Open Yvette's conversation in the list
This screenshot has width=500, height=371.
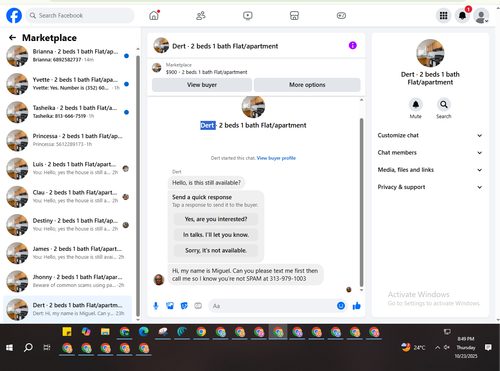click(x=68, y=84)
